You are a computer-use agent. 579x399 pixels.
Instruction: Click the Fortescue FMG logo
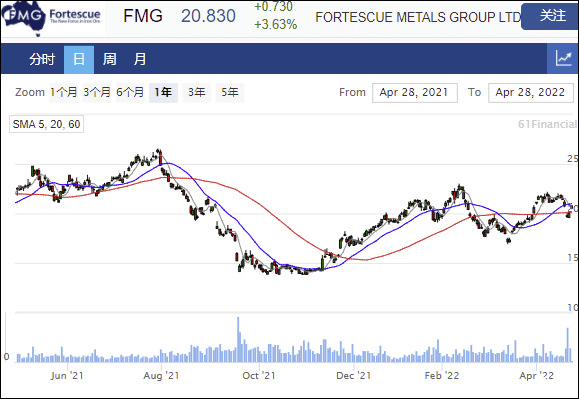click(52, 18)
